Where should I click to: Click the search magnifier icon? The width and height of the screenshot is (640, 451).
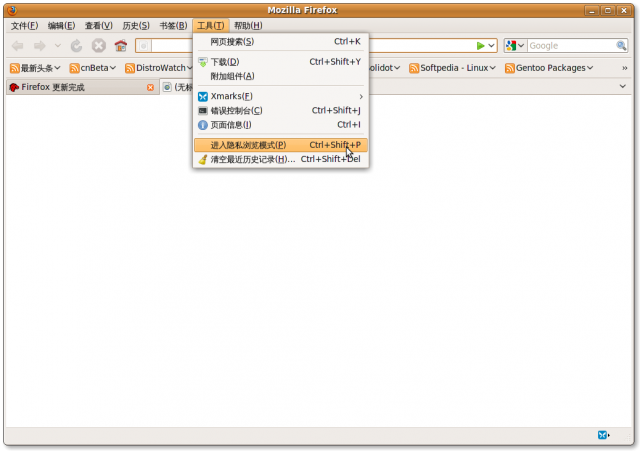[x=621, y=46]
